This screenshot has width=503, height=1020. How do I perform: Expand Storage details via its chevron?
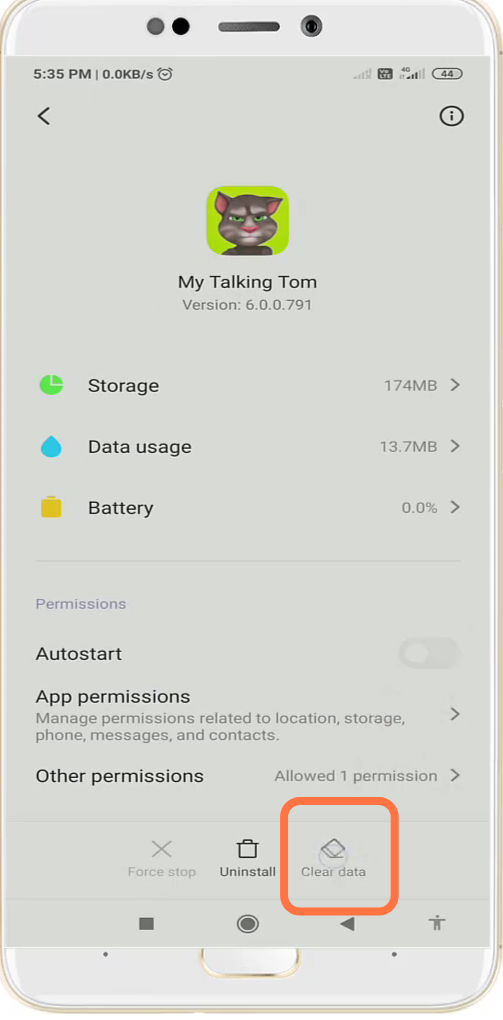click(455, 385)
